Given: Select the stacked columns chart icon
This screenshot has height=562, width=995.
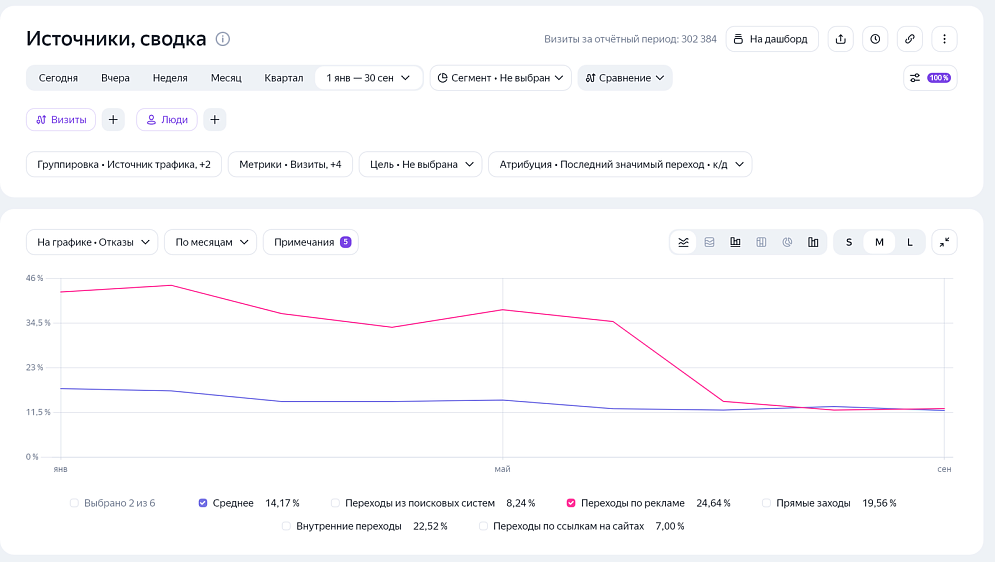Looking at the screenshot, I should coord(761,242).
